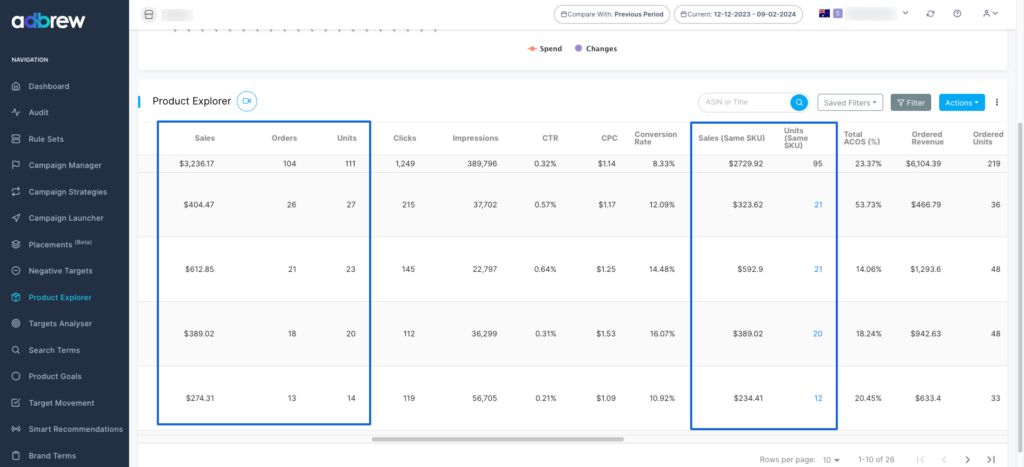Click the adbrew logo
1024x467 pixels.
pyautogui.click(x=48, y=22)
